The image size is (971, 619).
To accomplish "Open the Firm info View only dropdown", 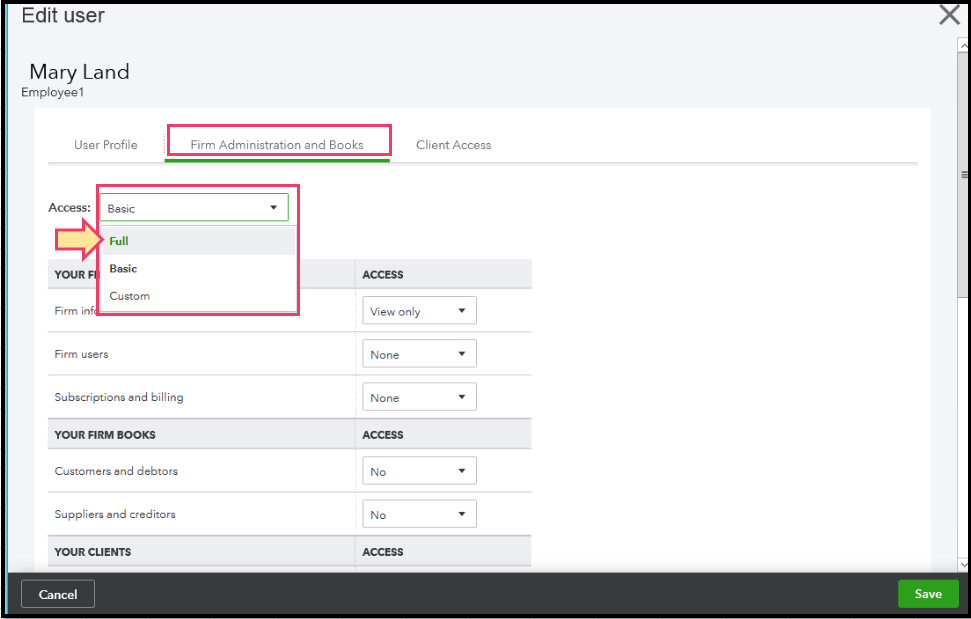I will pos(418,311).
